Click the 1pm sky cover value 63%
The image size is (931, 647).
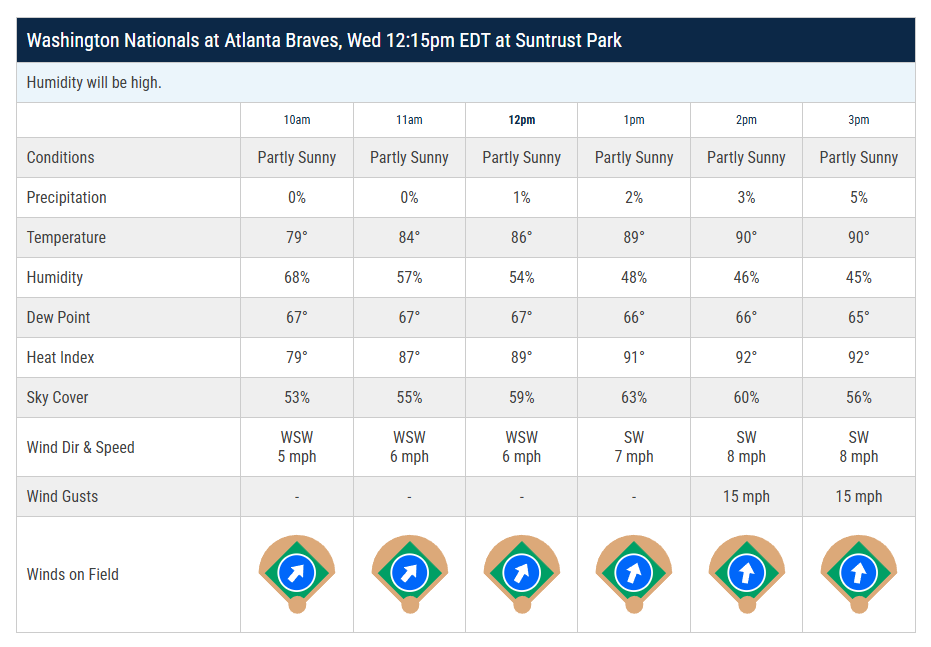click(x=634, y=398)
